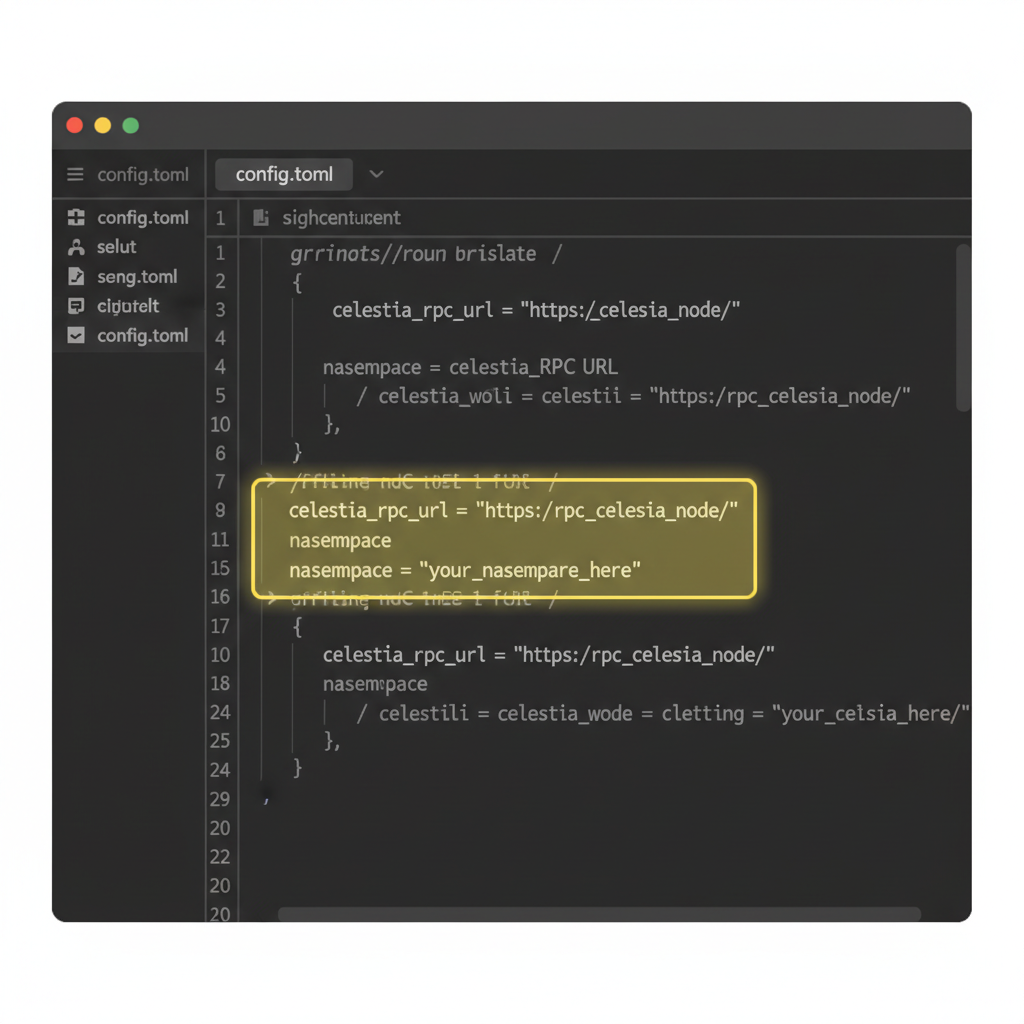Click the hamburger menu icon beside config.toml
Image resolution: width=1024 pixels, height=1024 pixels.
tap(74, 174)
